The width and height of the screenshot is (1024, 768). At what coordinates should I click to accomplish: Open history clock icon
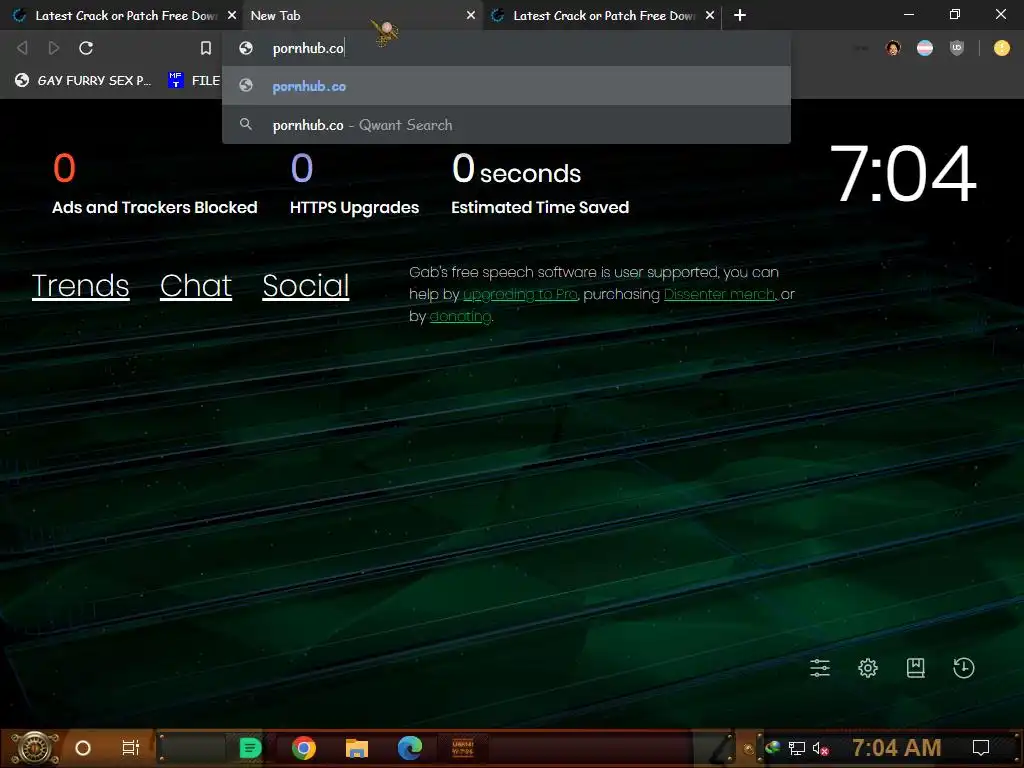pos(963,667)
